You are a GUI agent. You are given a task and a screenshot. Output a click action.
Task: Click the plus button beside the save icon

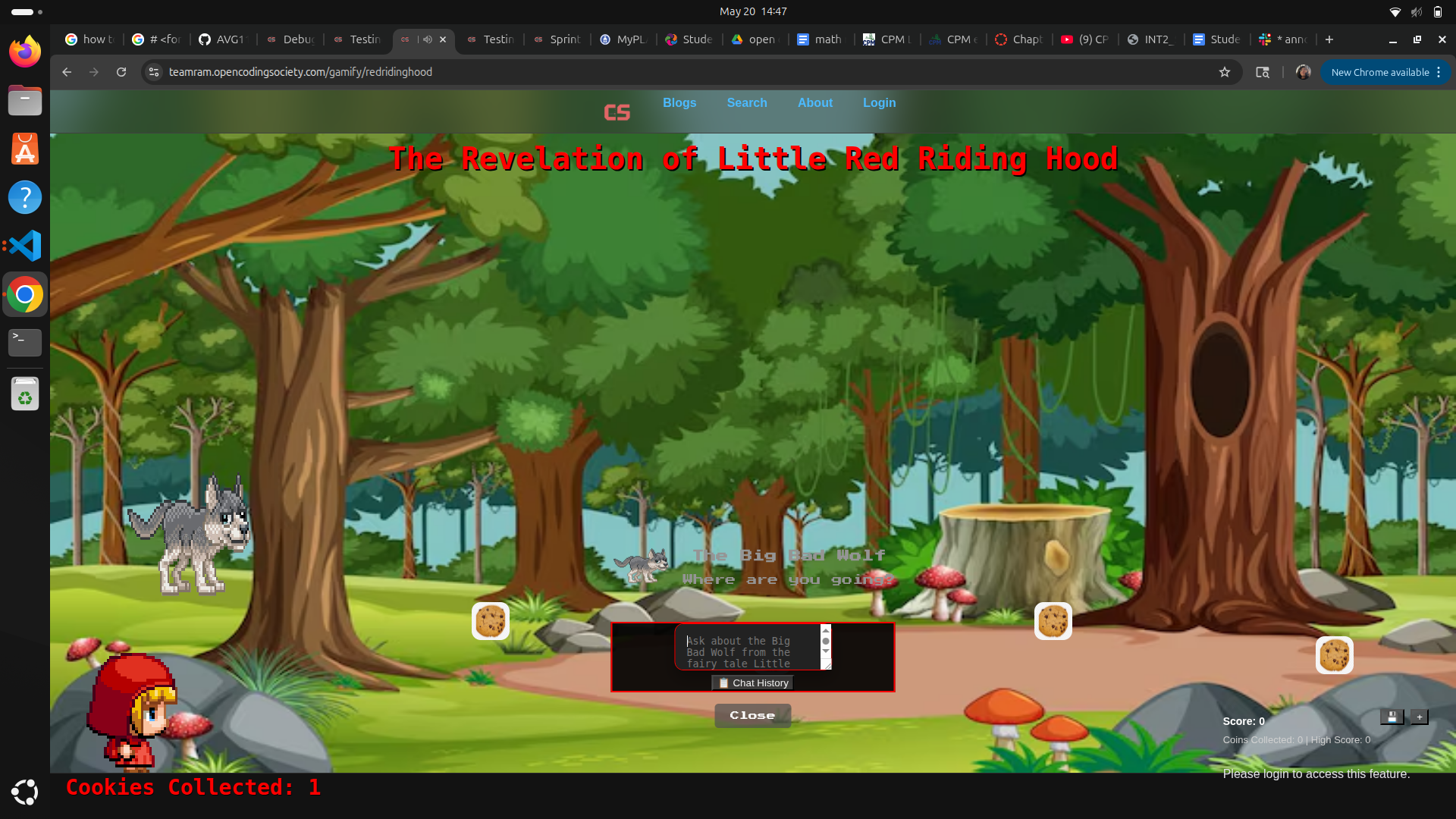coord(1420,717)
